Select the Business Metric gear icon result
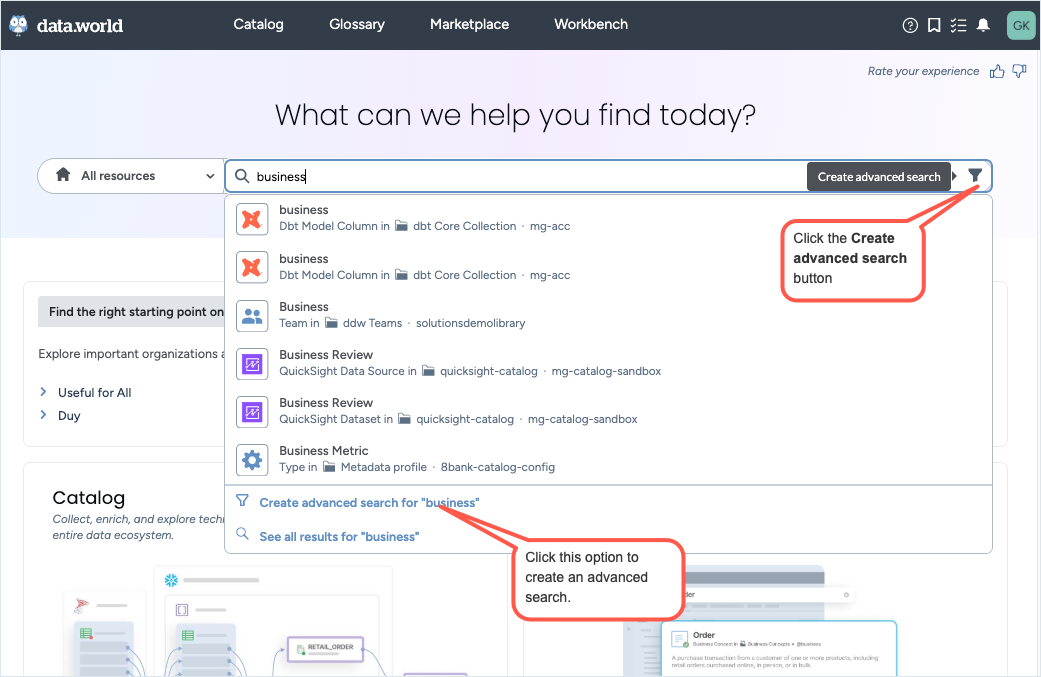1041x677 pixels. [251, 459]
